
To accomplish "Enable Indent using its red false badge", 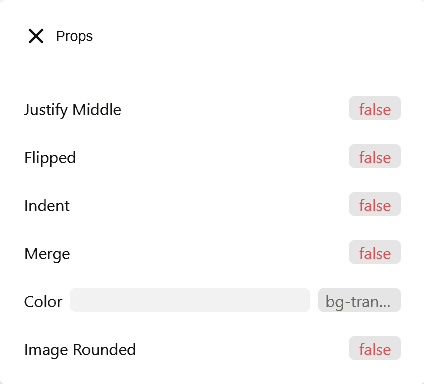I will click(375, 204).
